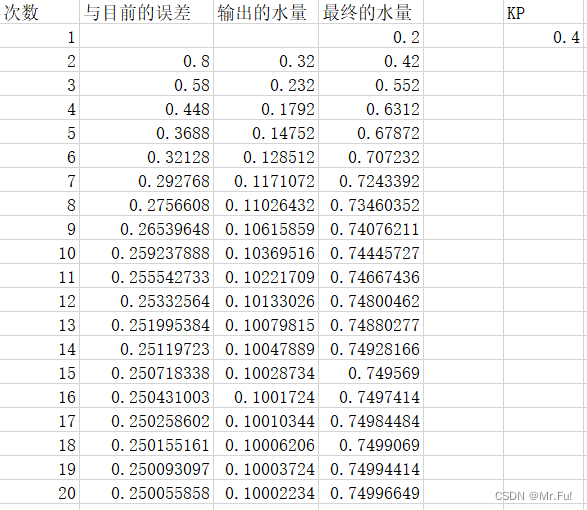Click the cell showing 0.73460352
The image size is (587, 510).
pyautogui.click(x=371, y=204)
